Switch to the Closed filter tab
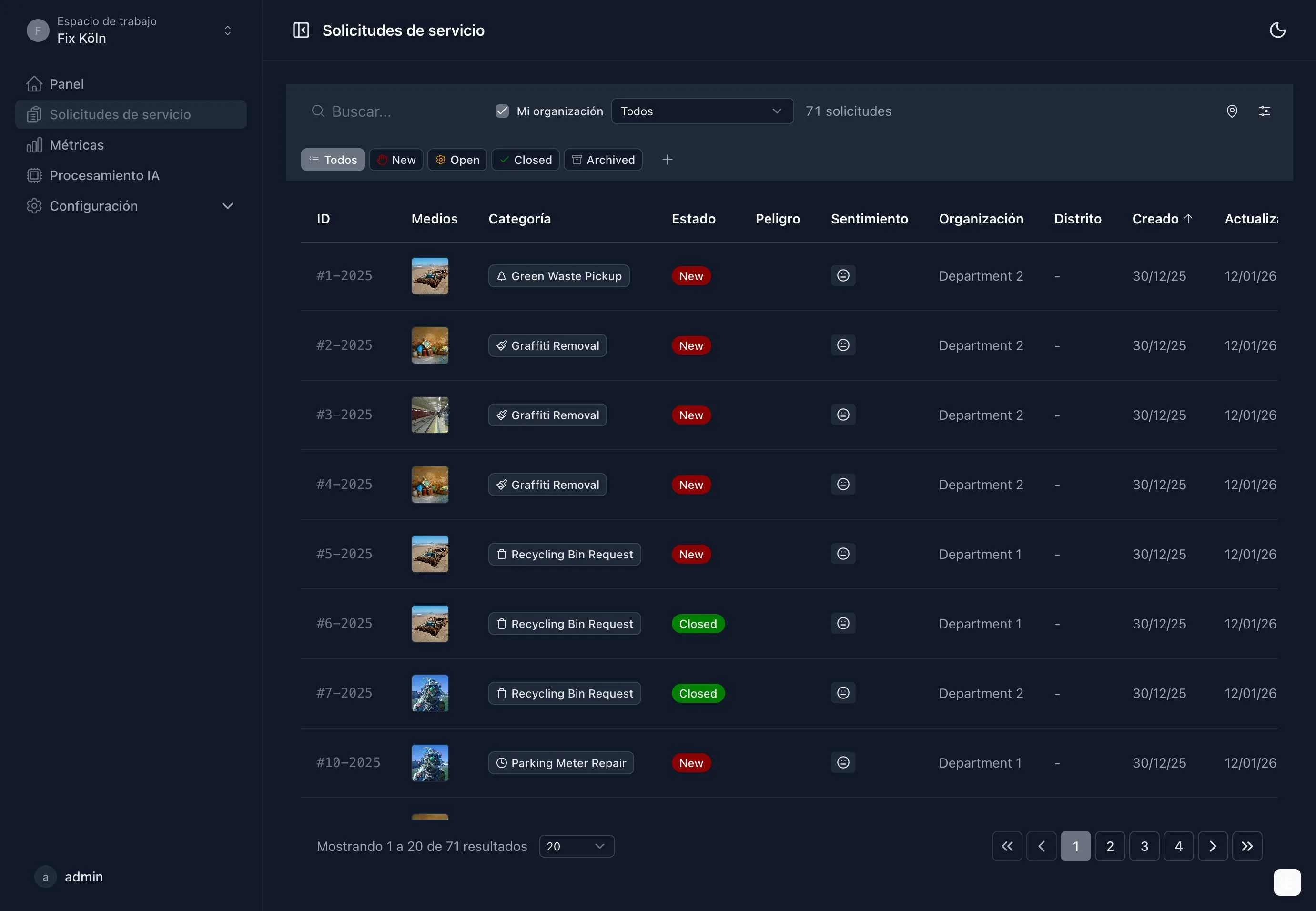Image resolution: width=1316 pixels, height=911 pixels. click(x=525, y=159)
